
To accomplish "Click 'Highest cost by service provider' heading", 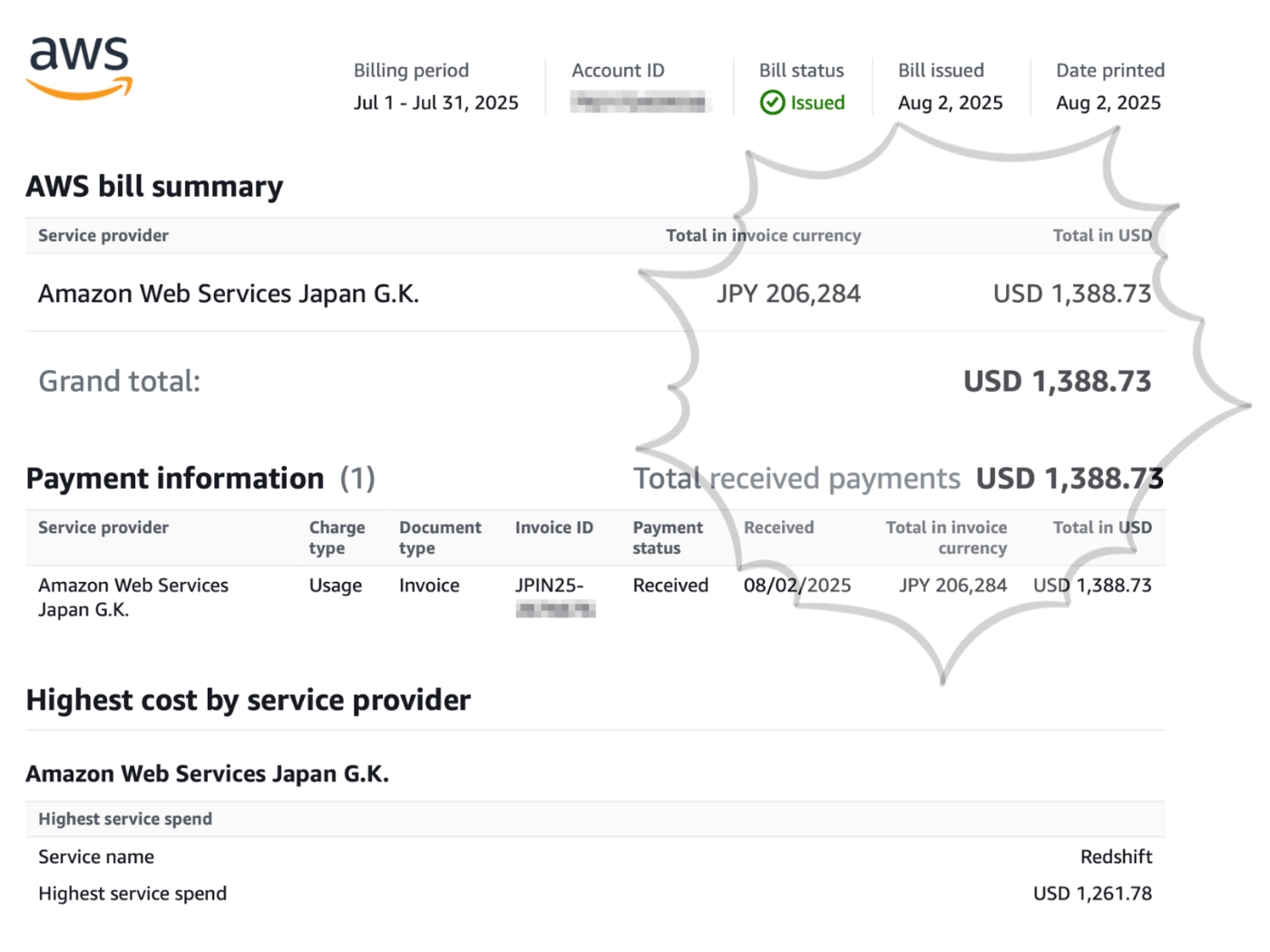I will pyautogui.click(x=248, y=700).
